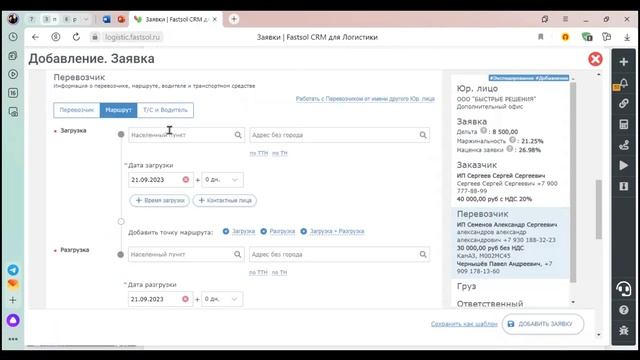
Task: Click loading 'по ТТН' link
Action: (259, 153)
